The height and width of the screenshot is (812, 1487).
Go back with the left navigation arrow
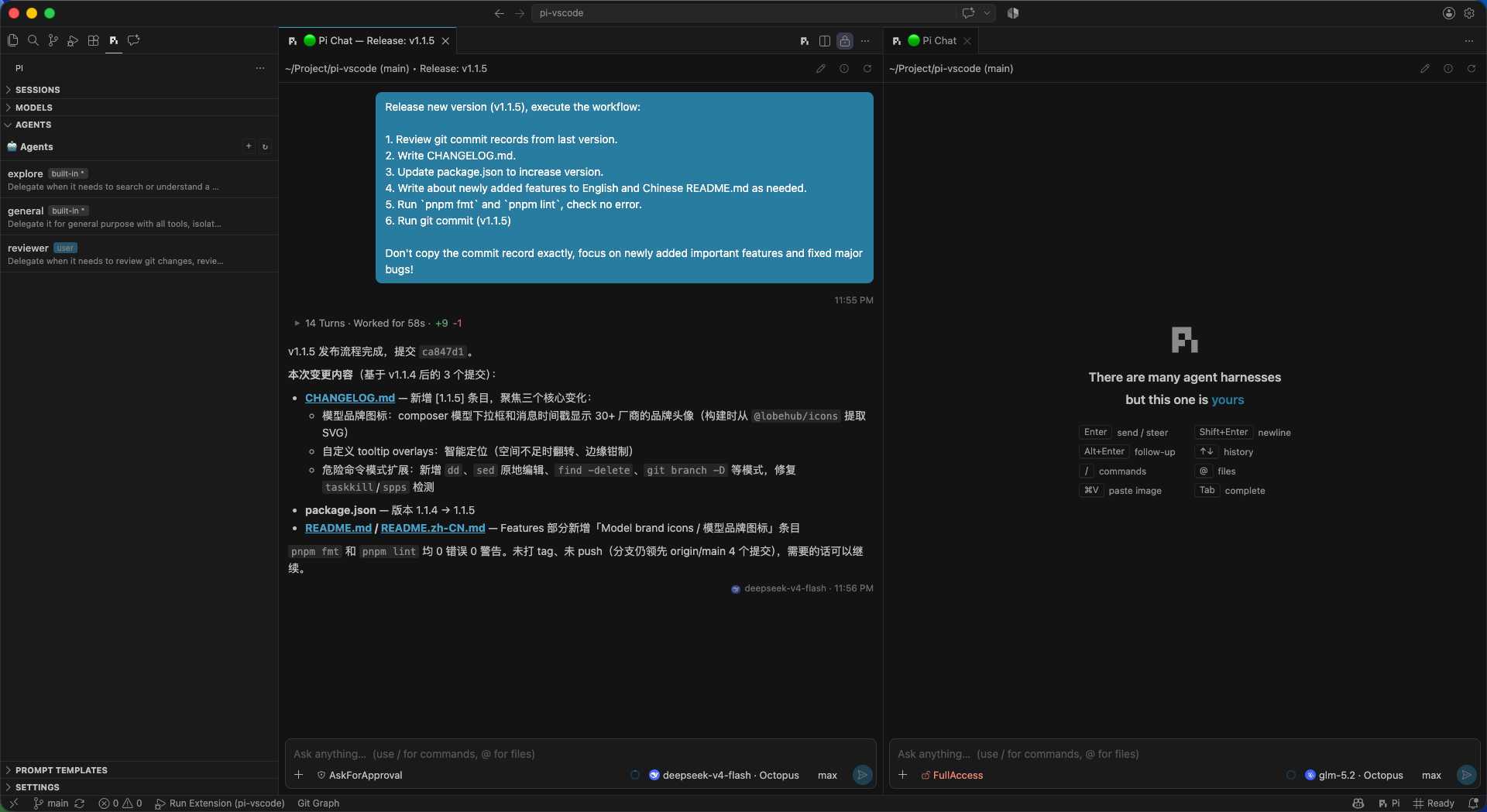click(500, 13)
